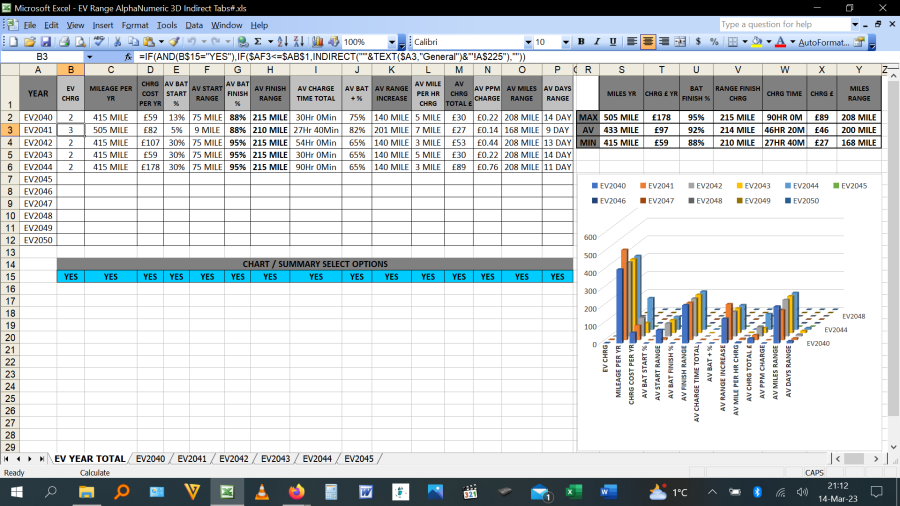This screenshot has height=506, width=900.
Task: Open the Borders dropdown arrow
Action: click(x=745, y=42)
